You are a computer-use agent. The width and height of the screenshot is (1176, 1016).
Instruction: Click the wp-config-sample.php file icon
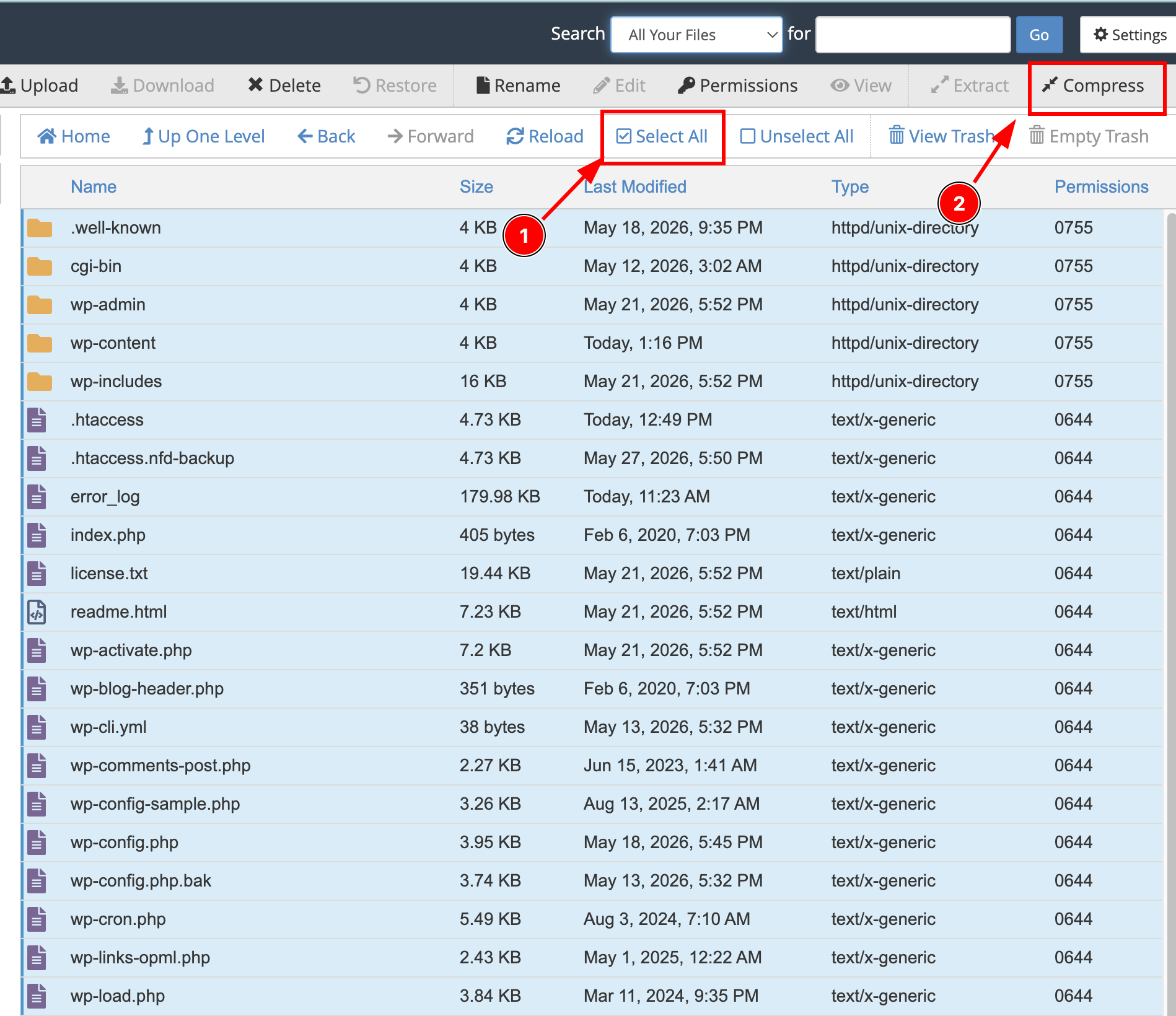(37, 804)
